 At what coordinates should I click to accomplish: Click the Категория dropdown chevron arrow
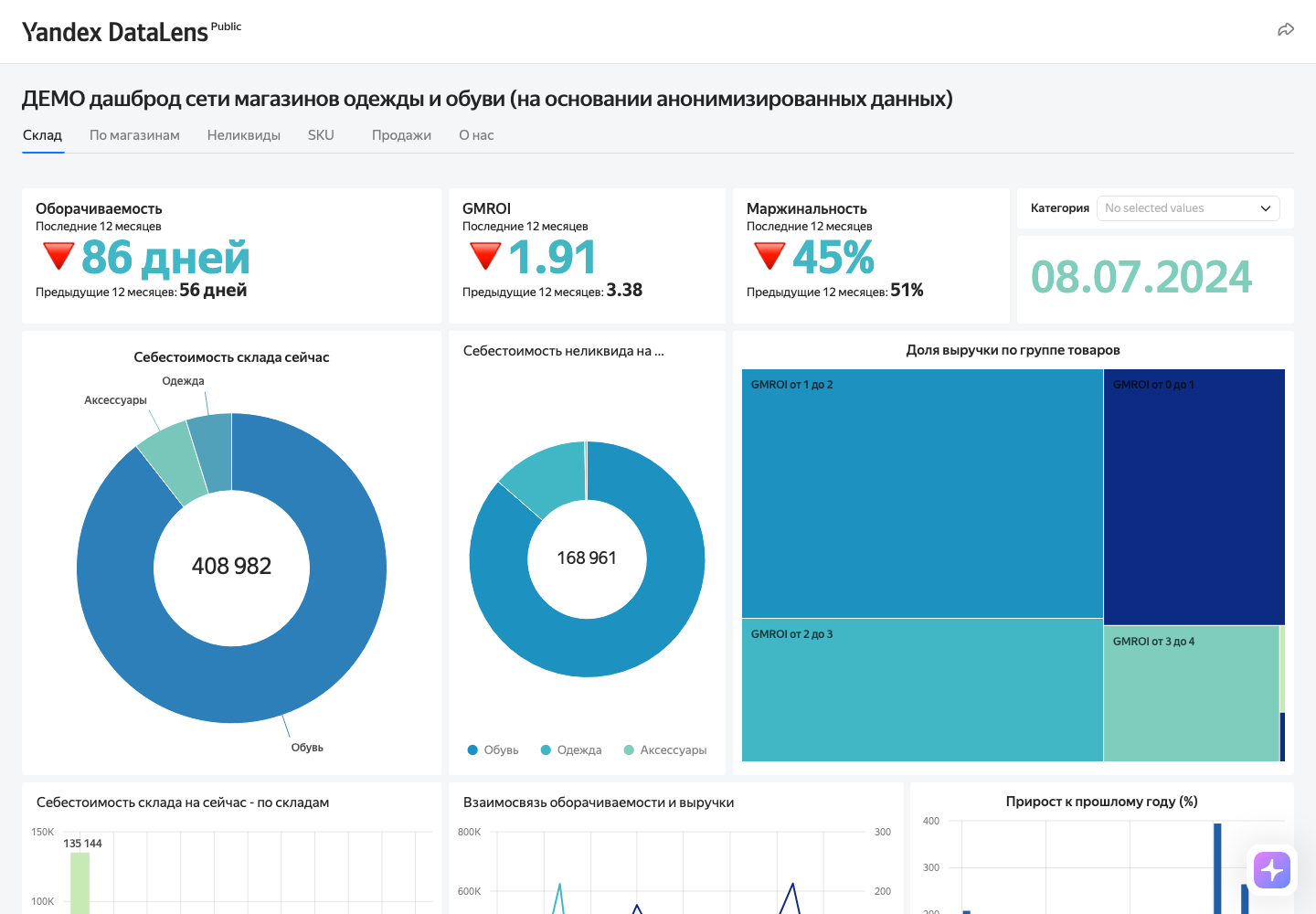[x=1266, y=208]
